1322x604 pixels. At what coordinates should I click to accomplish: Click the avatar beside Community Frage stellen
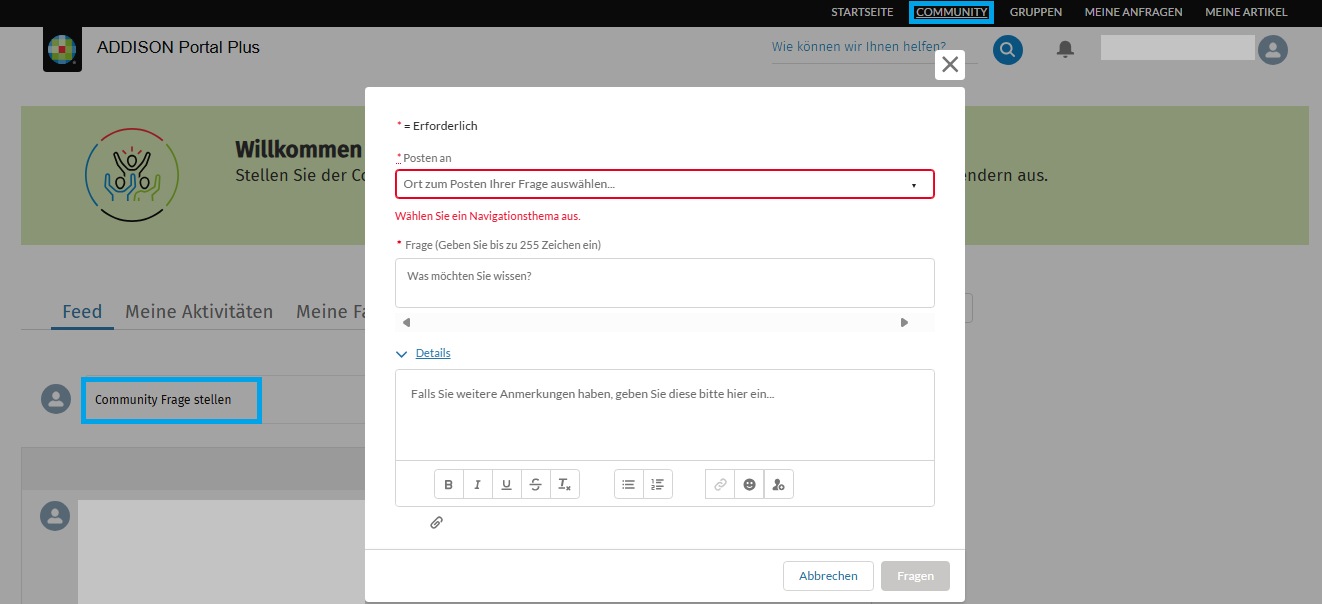tap(56, 400)
